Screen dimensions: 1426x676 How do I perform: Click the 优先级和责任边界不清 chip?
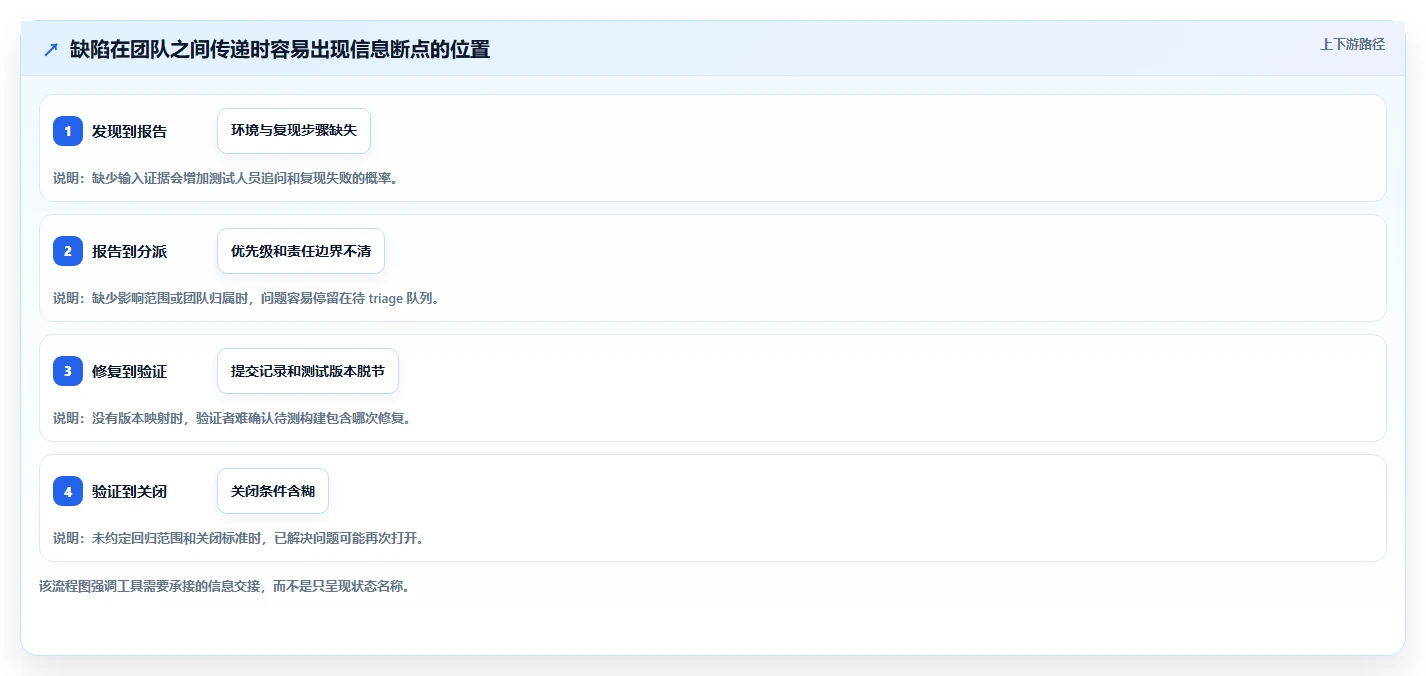(301, 251)
